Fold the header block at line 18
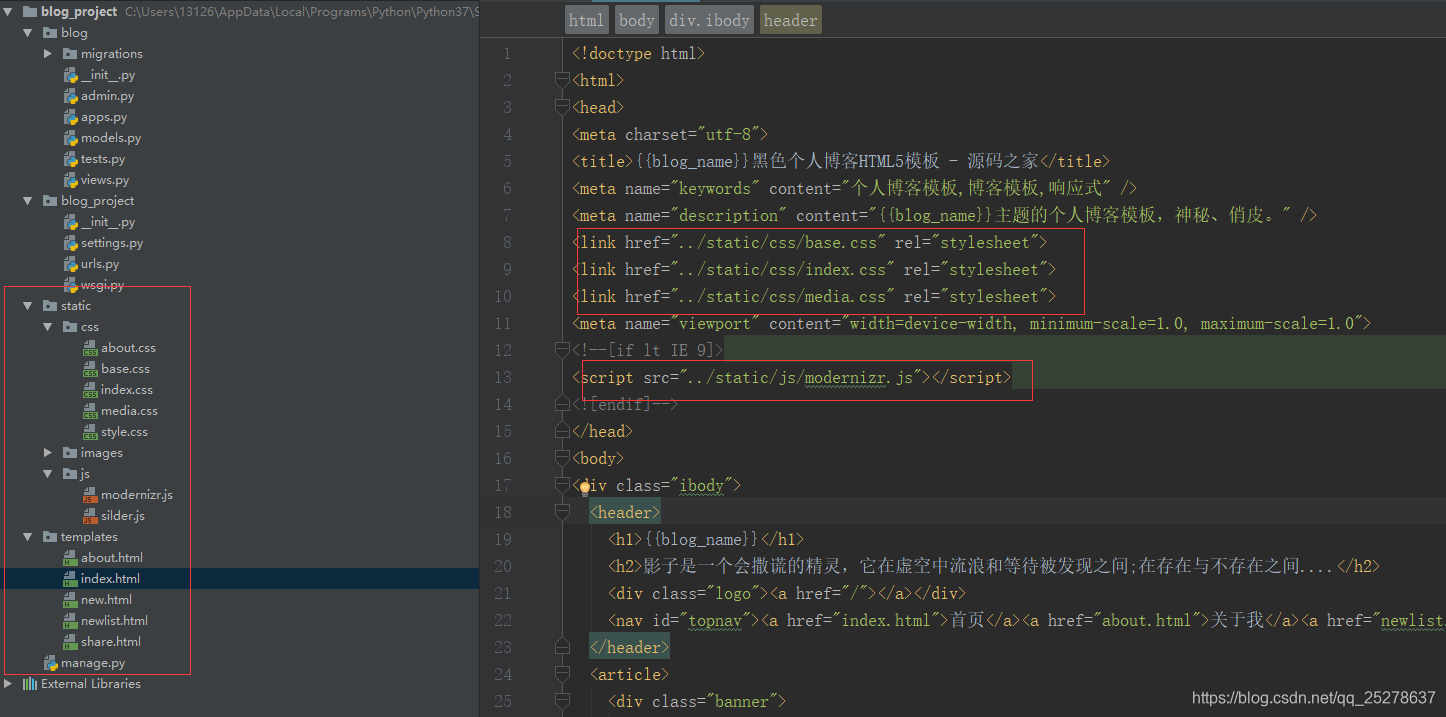Screen dimensions: 1446x717 [562, 512]
